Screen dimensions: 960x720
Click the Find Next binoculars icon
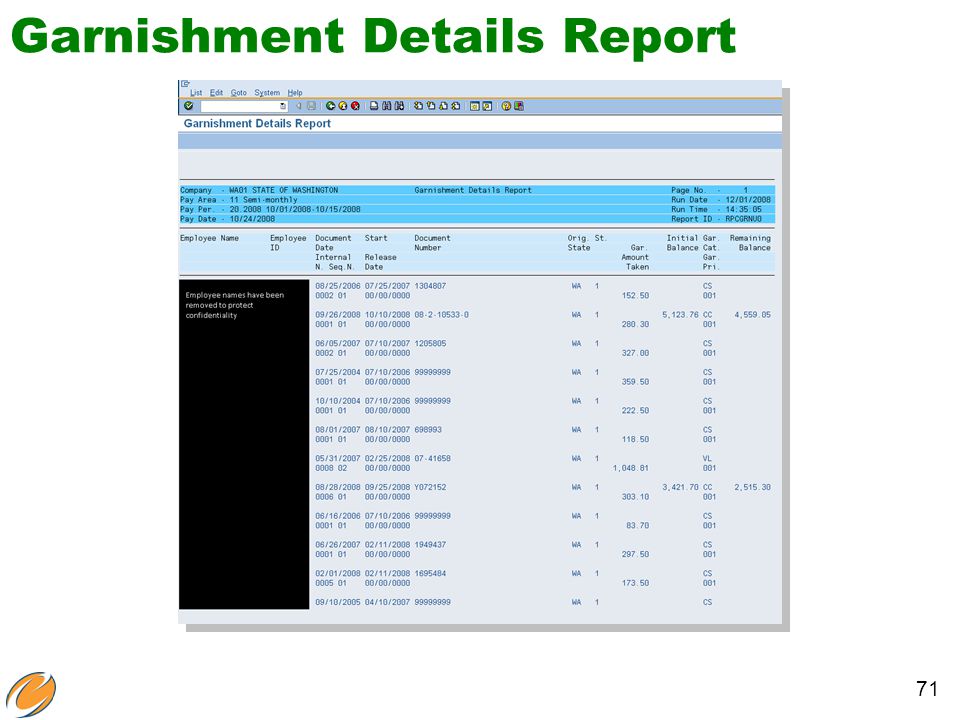(x=399, y=106)
